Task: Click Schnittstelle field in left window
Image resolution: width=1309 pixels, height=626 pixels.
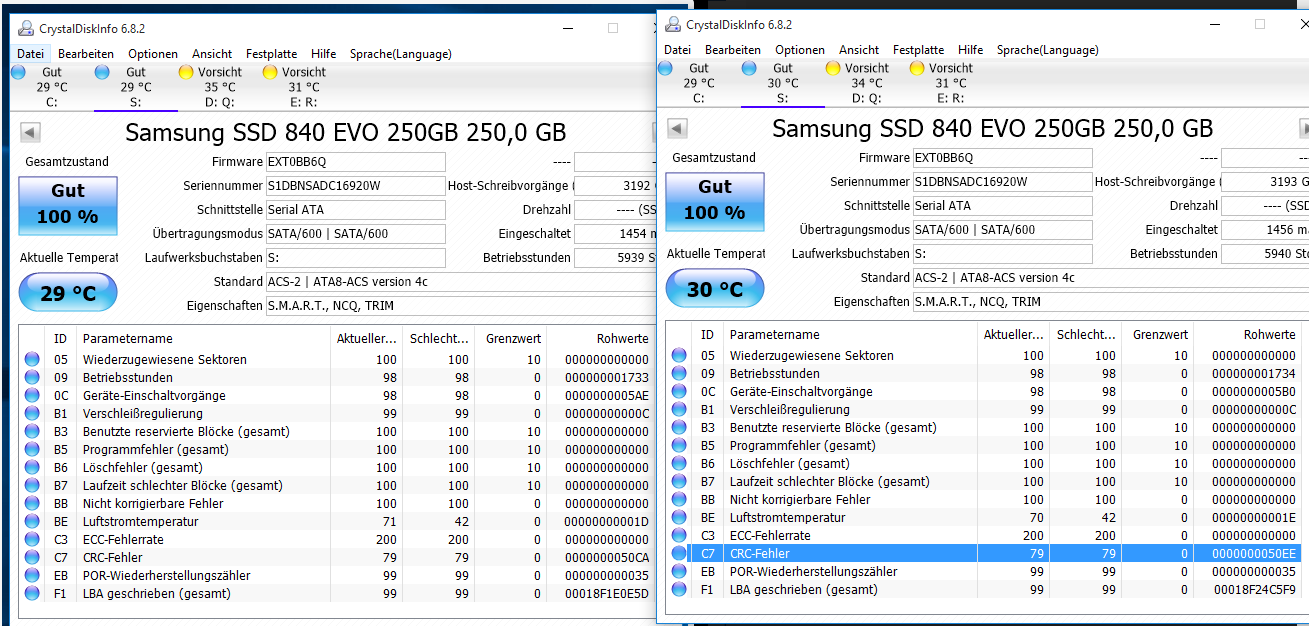Action: [x=355, y=210]
